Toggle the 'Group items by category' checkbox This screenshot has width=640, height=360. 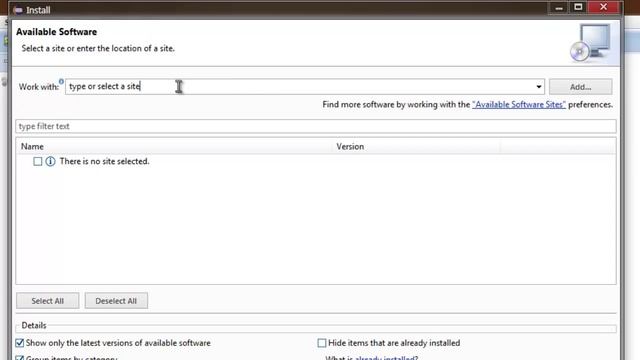pyautogui.click(x=20, y=358)
